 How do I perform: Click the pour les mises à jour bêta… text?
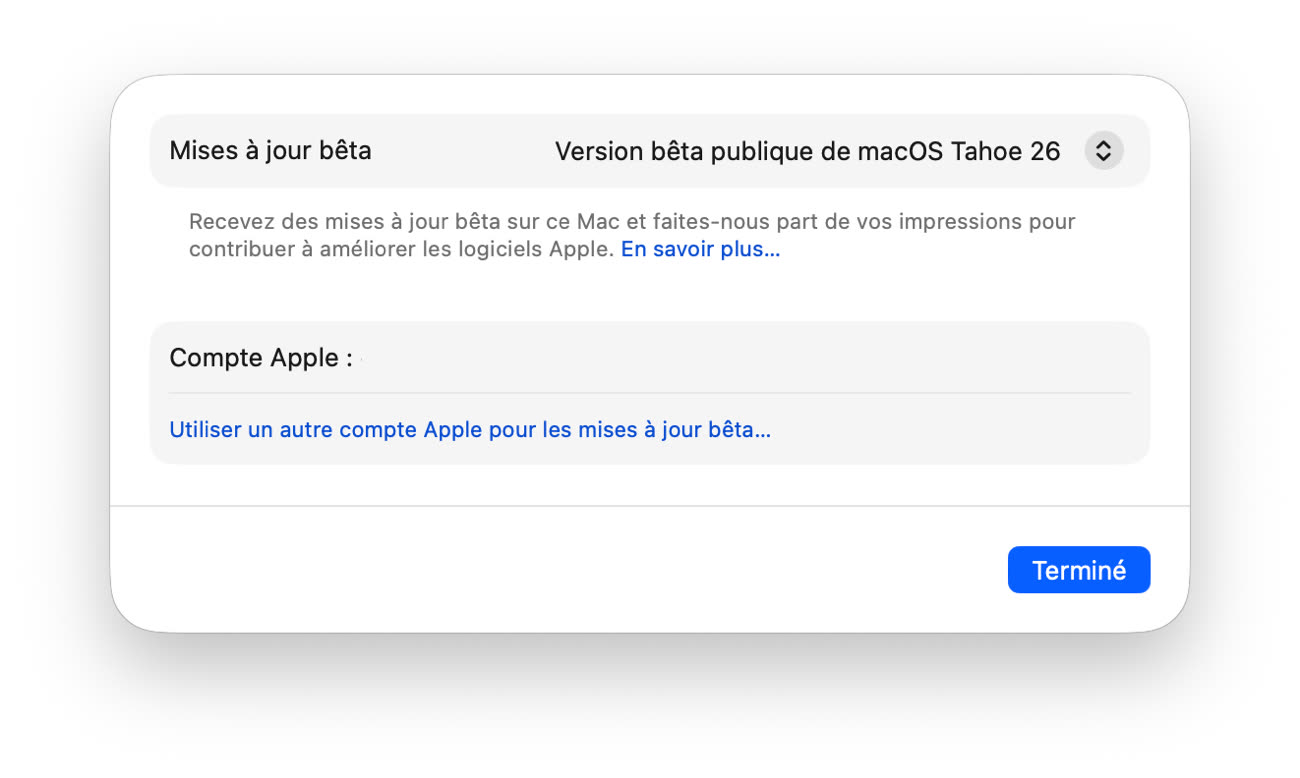[630, 430]
